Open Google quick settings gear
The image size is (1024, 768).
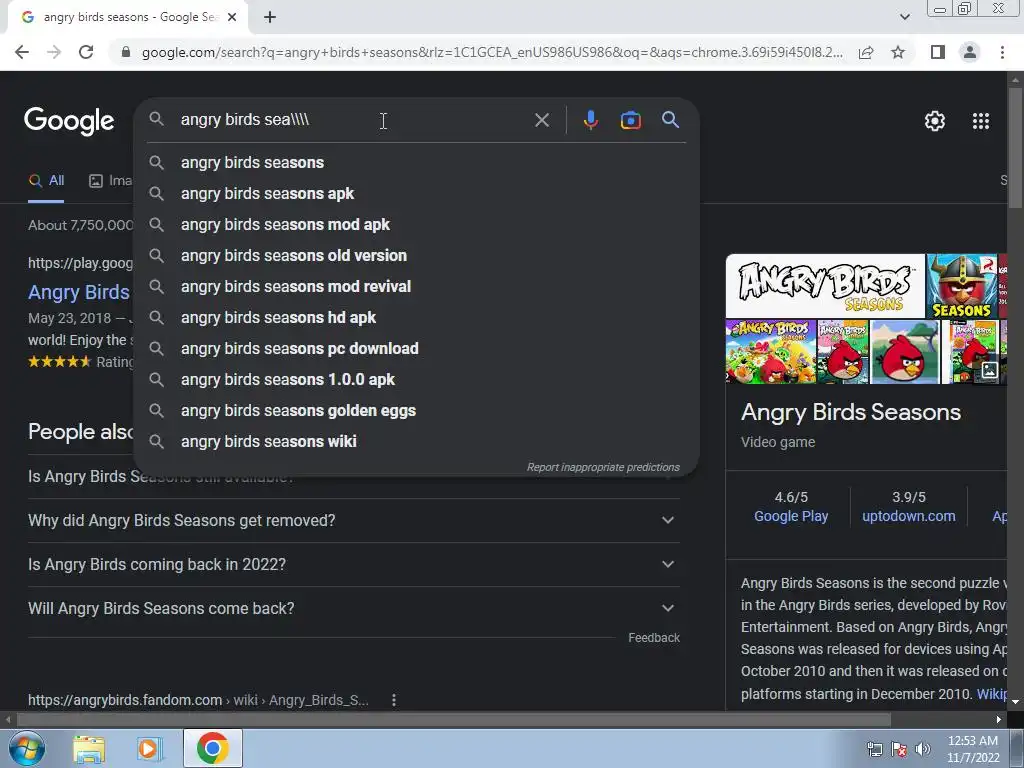pos(935,121)
